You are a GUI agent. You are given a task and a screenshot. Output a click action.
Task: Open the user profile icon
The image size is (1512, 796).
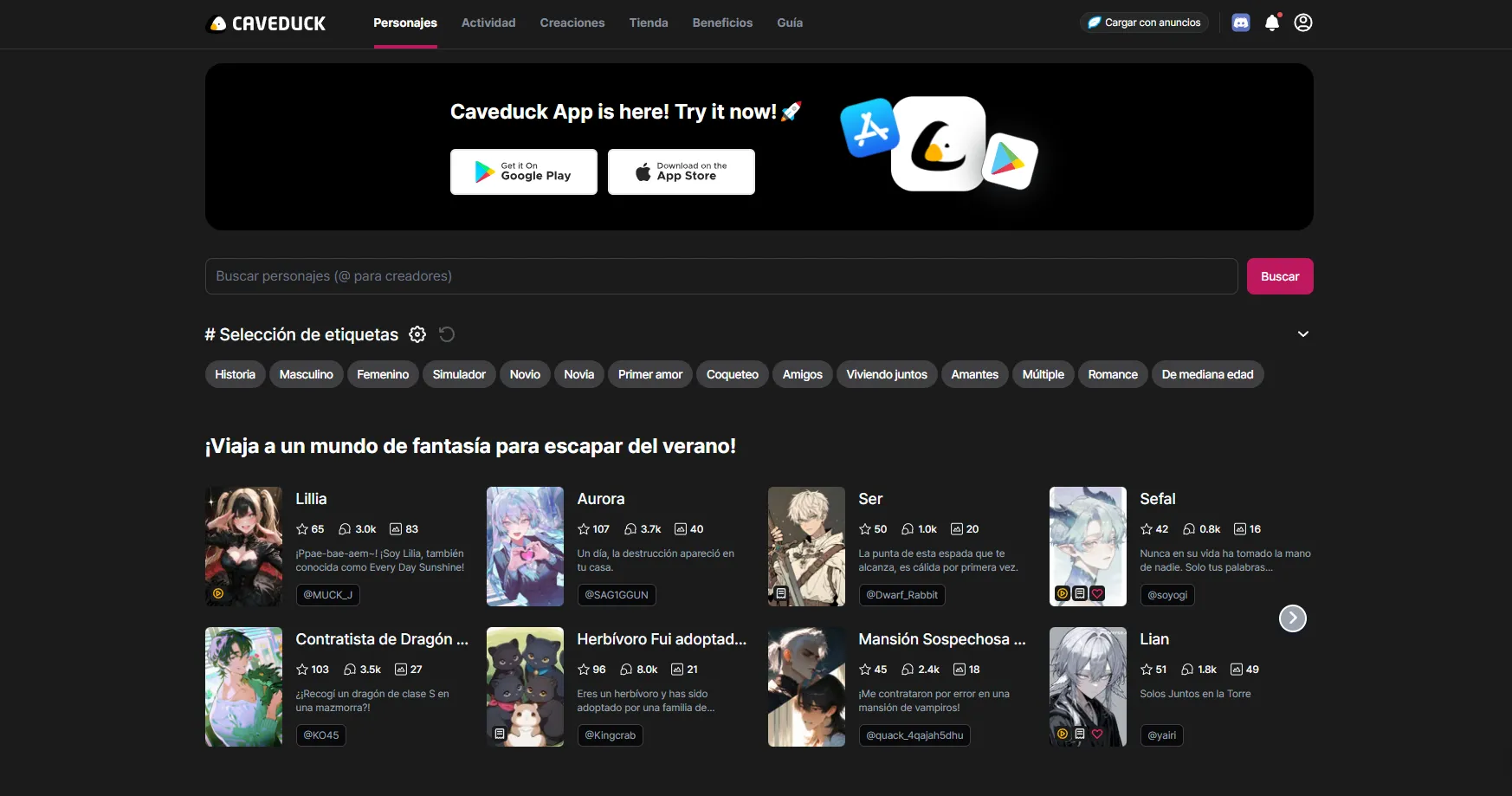point(1302,23)
